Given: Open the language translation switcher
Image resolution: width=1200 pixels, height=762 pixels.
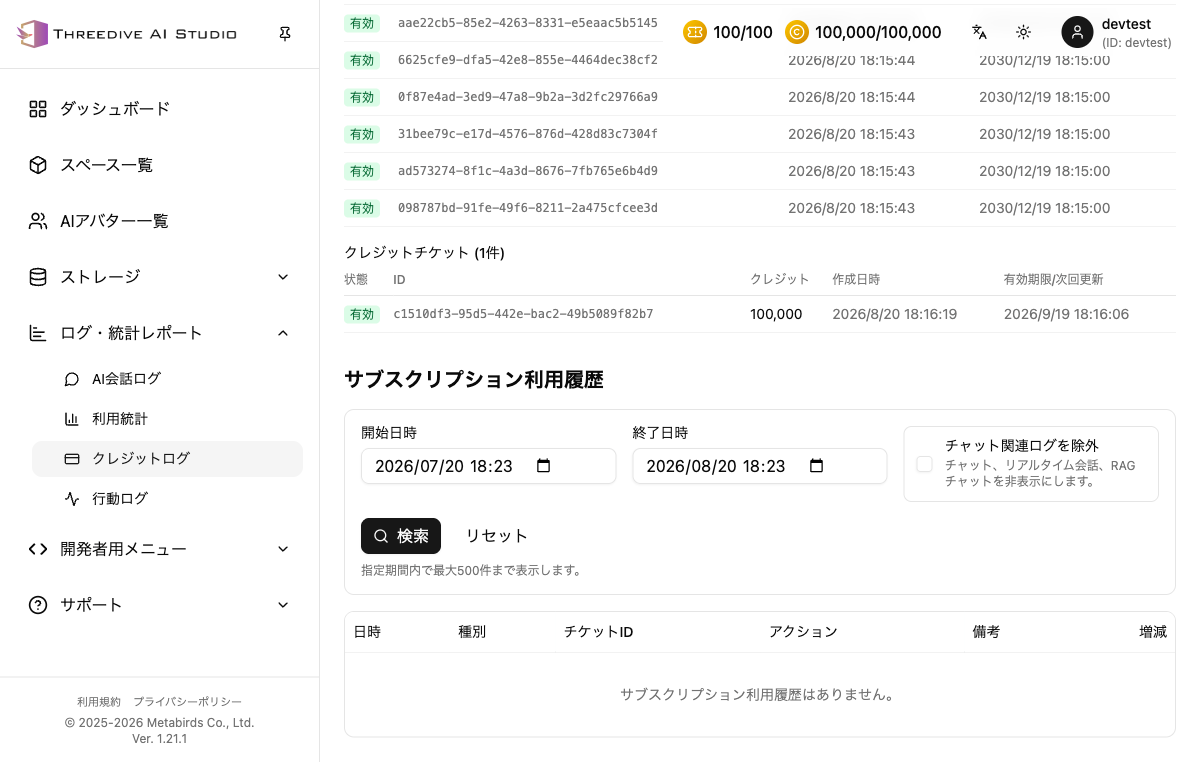Looking at the screenshot, I should (x=979, y=32).
